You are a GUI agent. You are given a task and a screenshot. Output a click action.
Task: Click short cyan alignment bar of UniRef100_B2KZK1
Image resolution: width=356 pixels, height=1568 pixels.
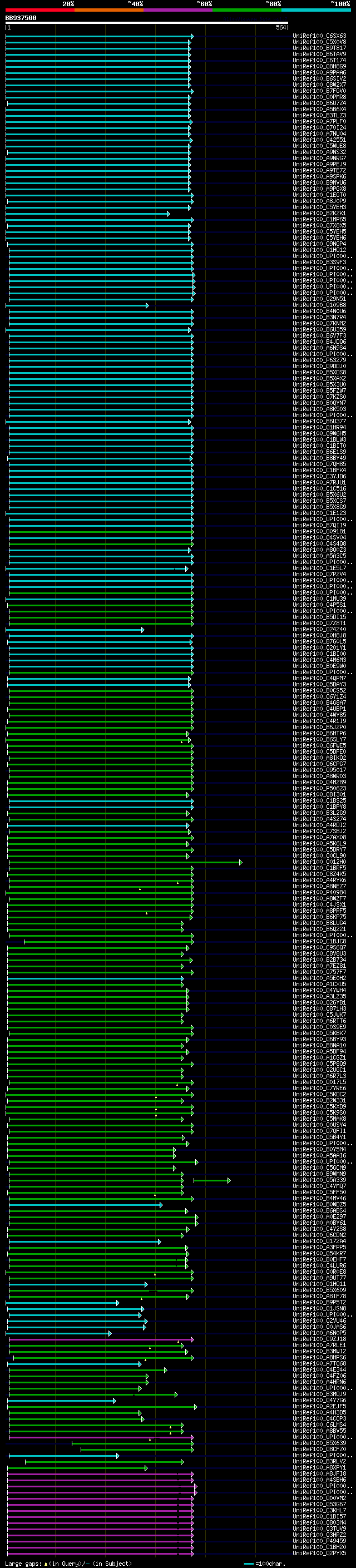(x=88, y=214)
